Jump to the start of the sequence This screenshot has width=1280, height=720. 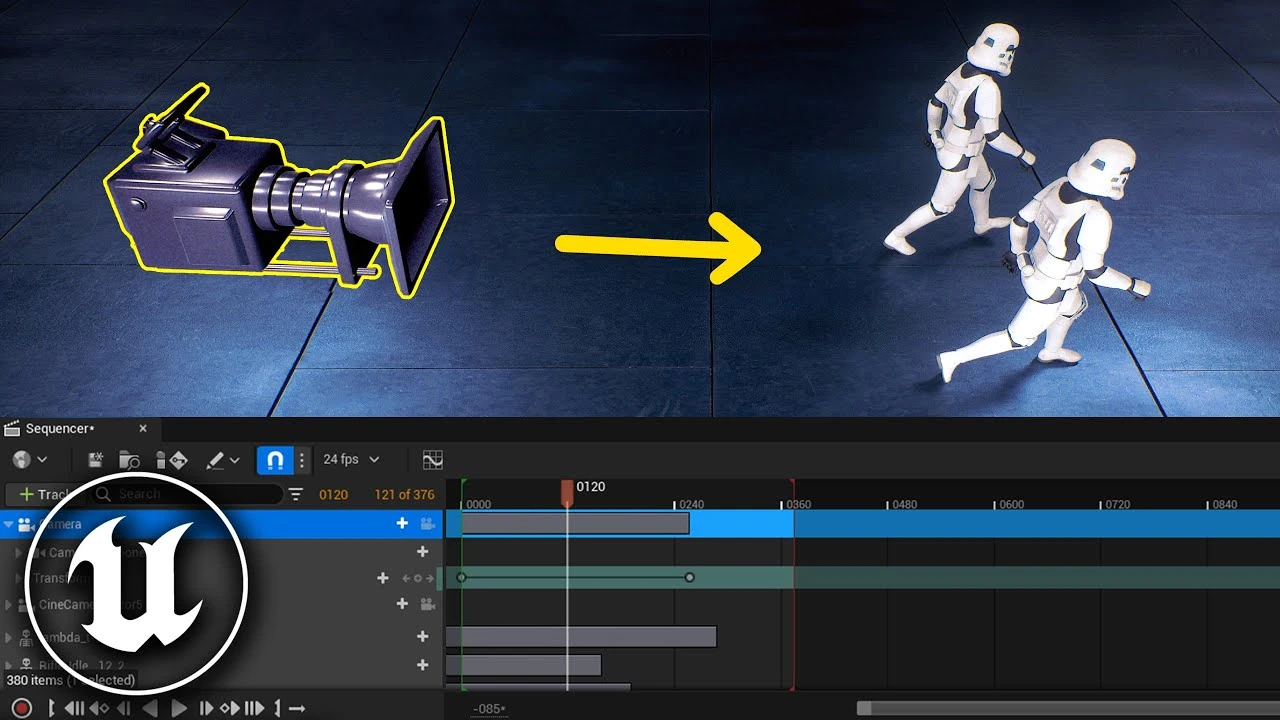click(75, 708)
